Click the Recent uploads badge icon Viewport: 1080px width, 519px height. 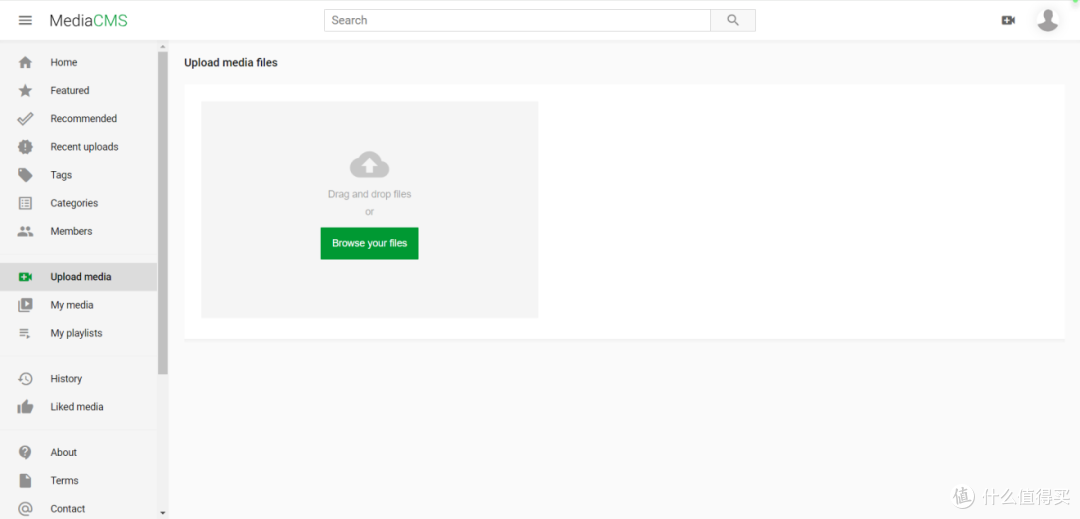(25, 147)
